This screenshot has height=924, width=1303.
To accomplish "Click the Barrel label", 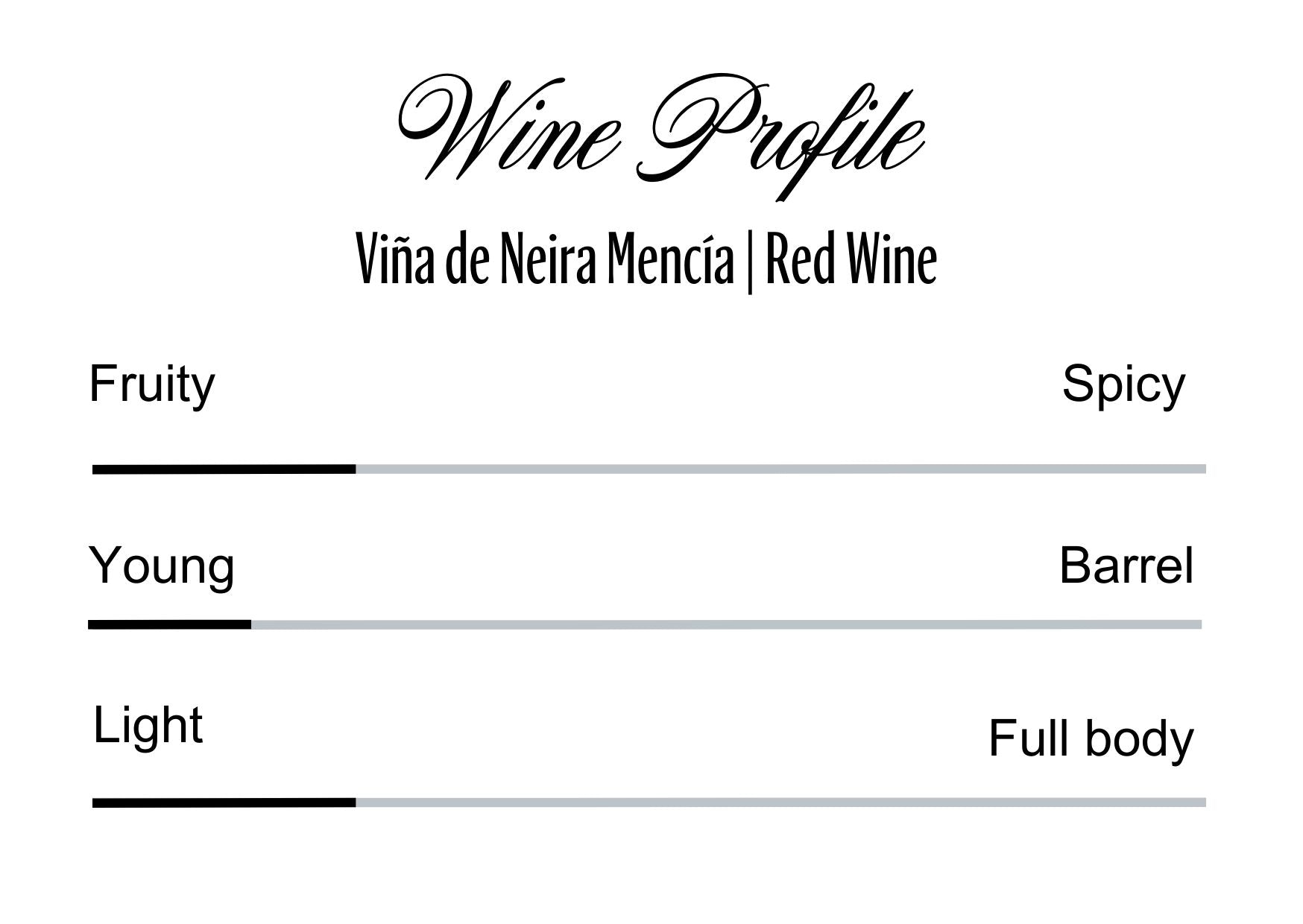I will [1126, 566].
